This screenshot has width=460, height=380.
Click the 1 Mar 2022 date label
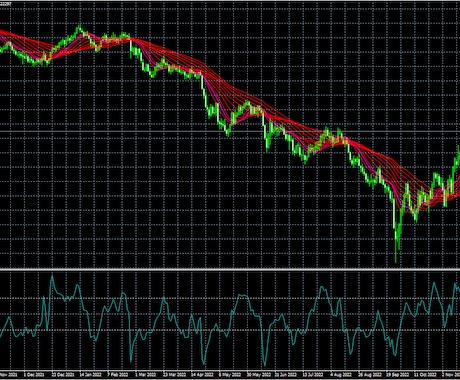[x=146, y=374]
